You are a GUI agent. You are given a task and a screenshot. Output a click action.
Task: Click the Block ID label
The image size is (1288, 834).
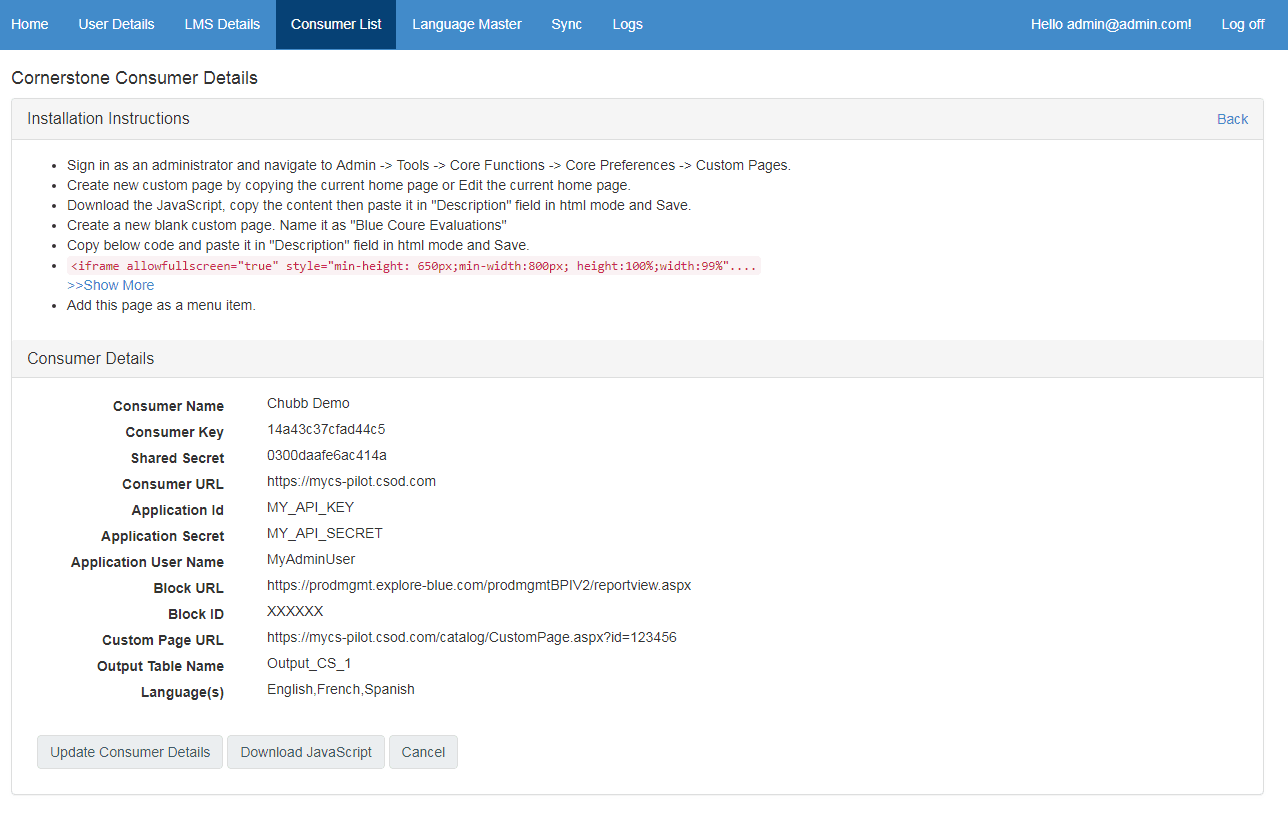[x=196, y=614]
